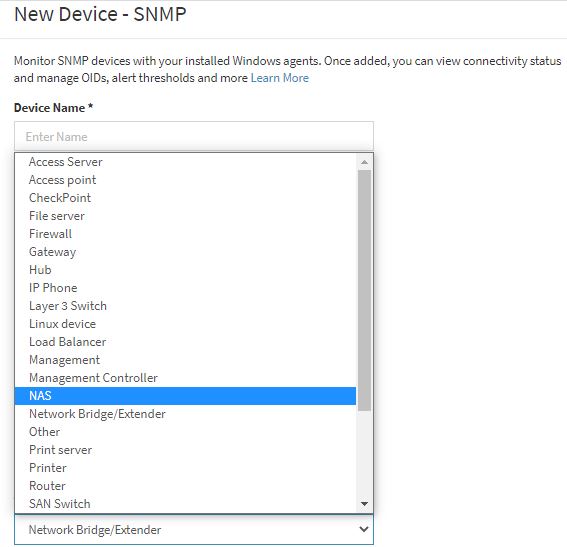
Task: Pick Layer 3 Switch device type
Action: click(186, 306)
